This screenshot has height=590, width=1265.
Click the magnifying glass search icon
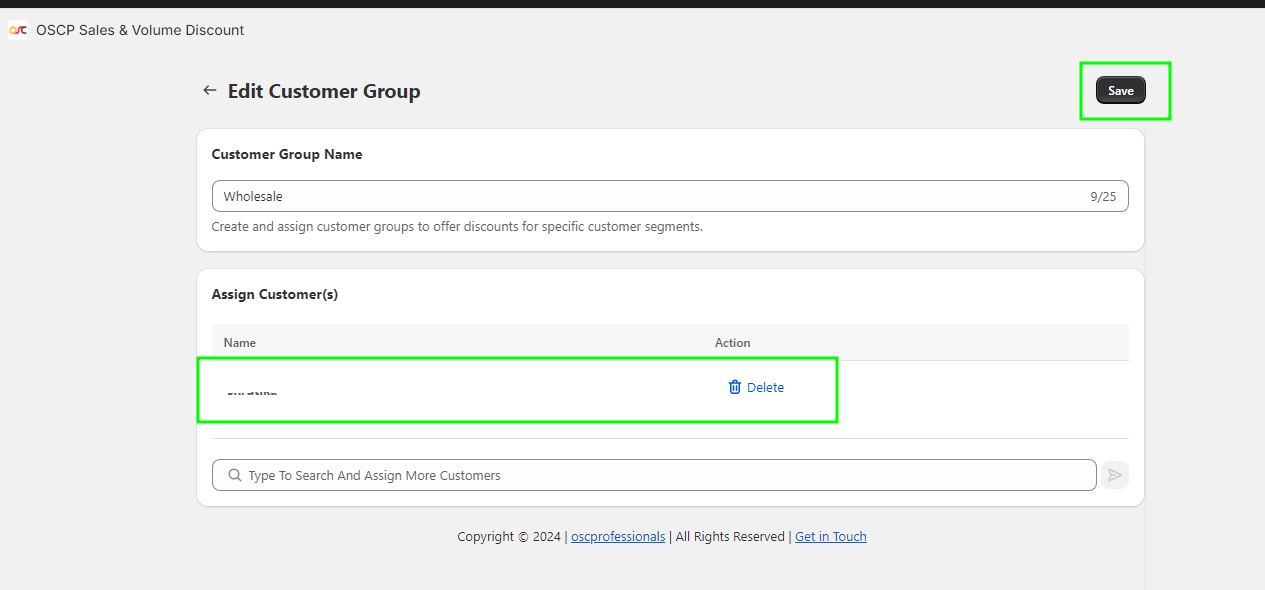[x=235, y=475]
